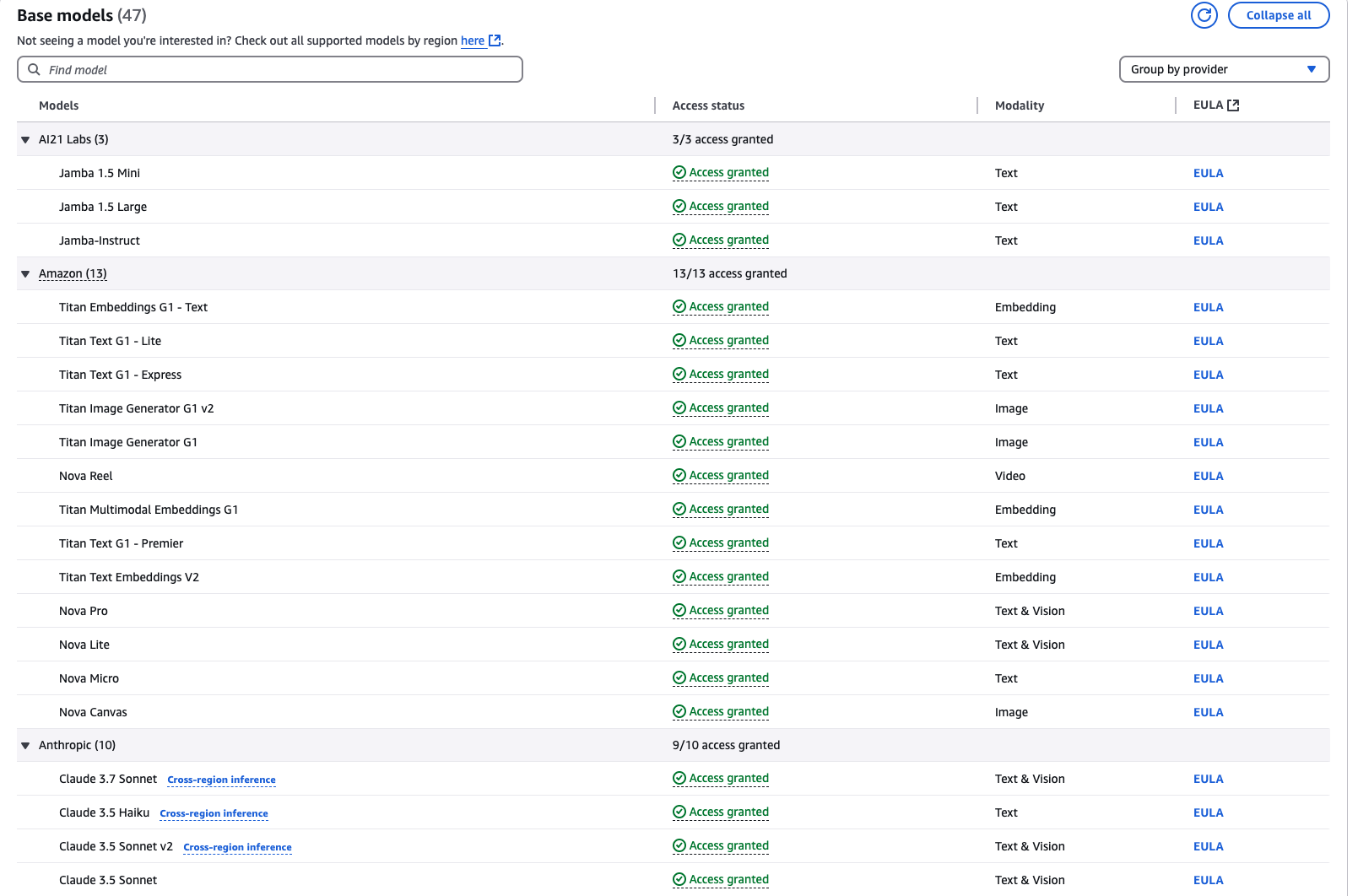Click access granted checkmark icon for Titan Text G1 - Lite

(x=679, y=340)
